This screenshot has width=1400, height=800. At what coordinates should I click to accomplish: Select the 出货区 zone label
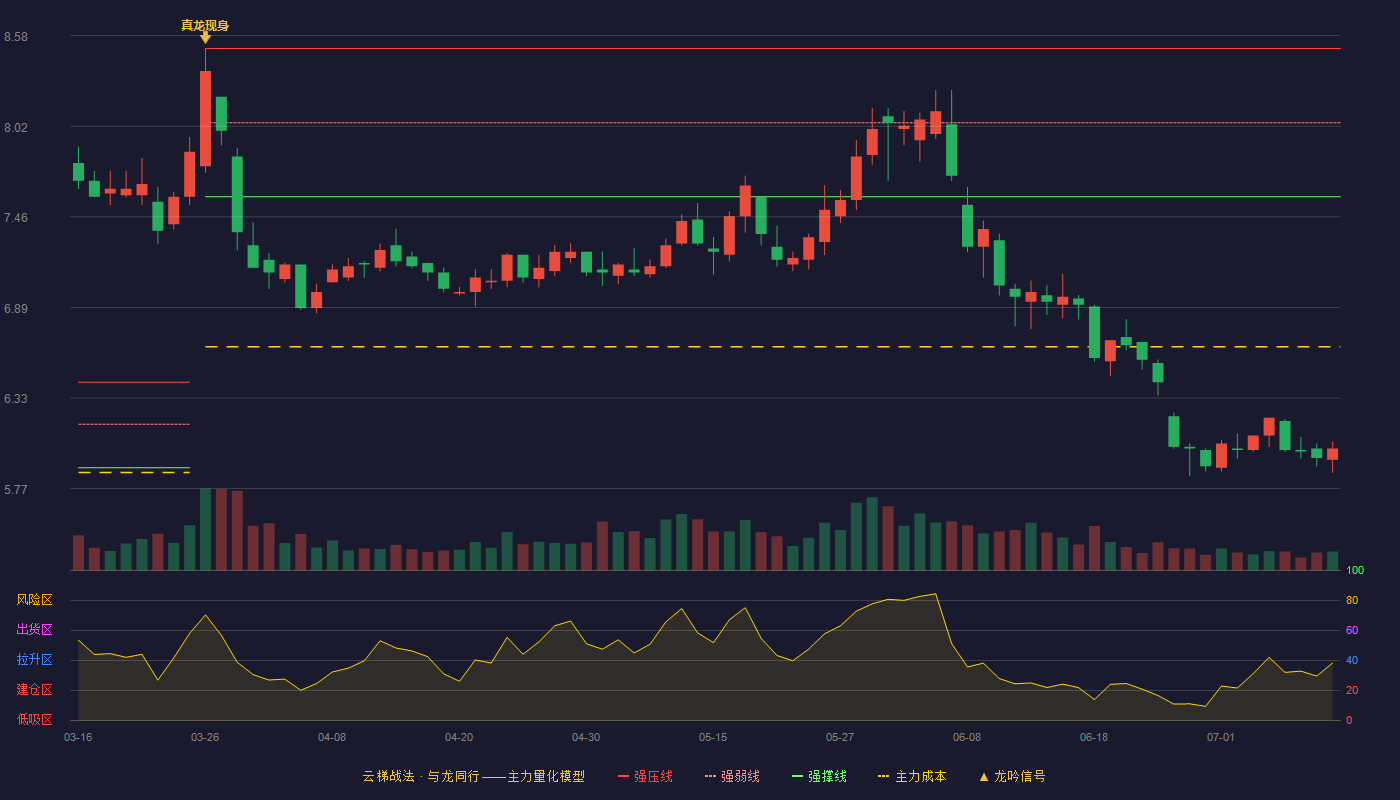pos(34,630)
